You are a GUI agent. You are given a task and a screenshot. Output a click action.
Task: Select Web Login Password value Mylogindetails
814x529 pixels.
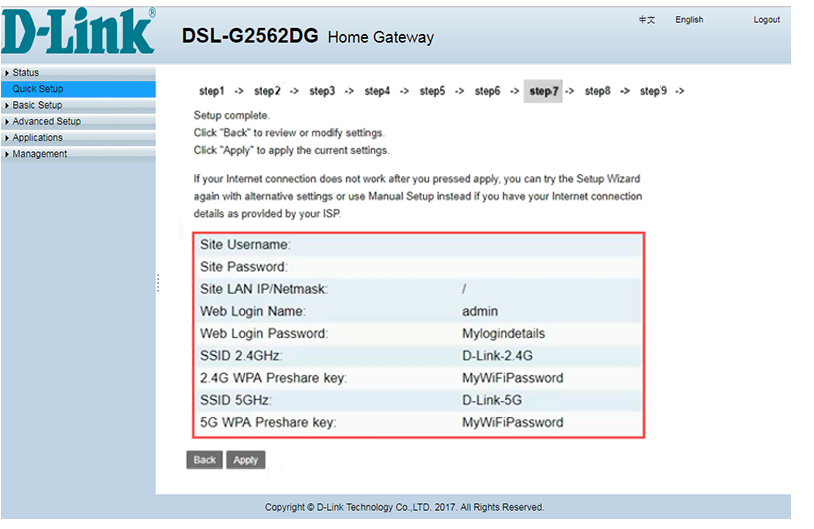click(x=504, y=334)
